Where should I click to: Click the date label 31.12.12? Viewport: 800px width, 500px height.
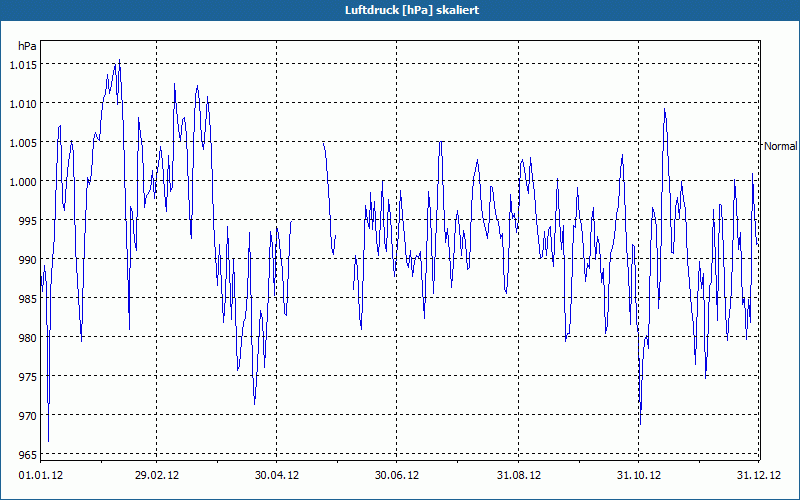[x=759, y=476]
